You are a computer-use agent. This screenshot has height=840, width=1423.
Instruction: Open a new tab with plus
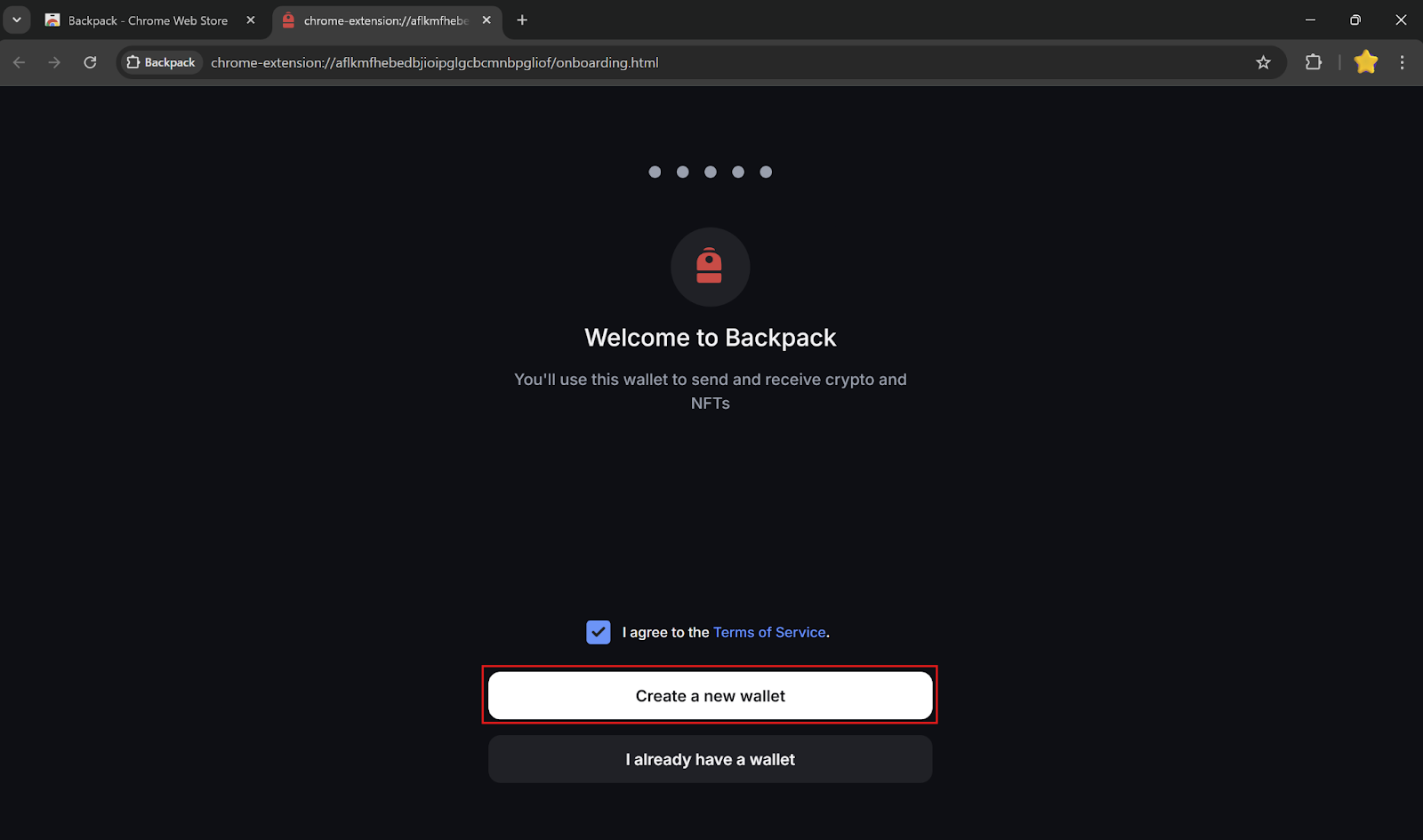point(522,20)
